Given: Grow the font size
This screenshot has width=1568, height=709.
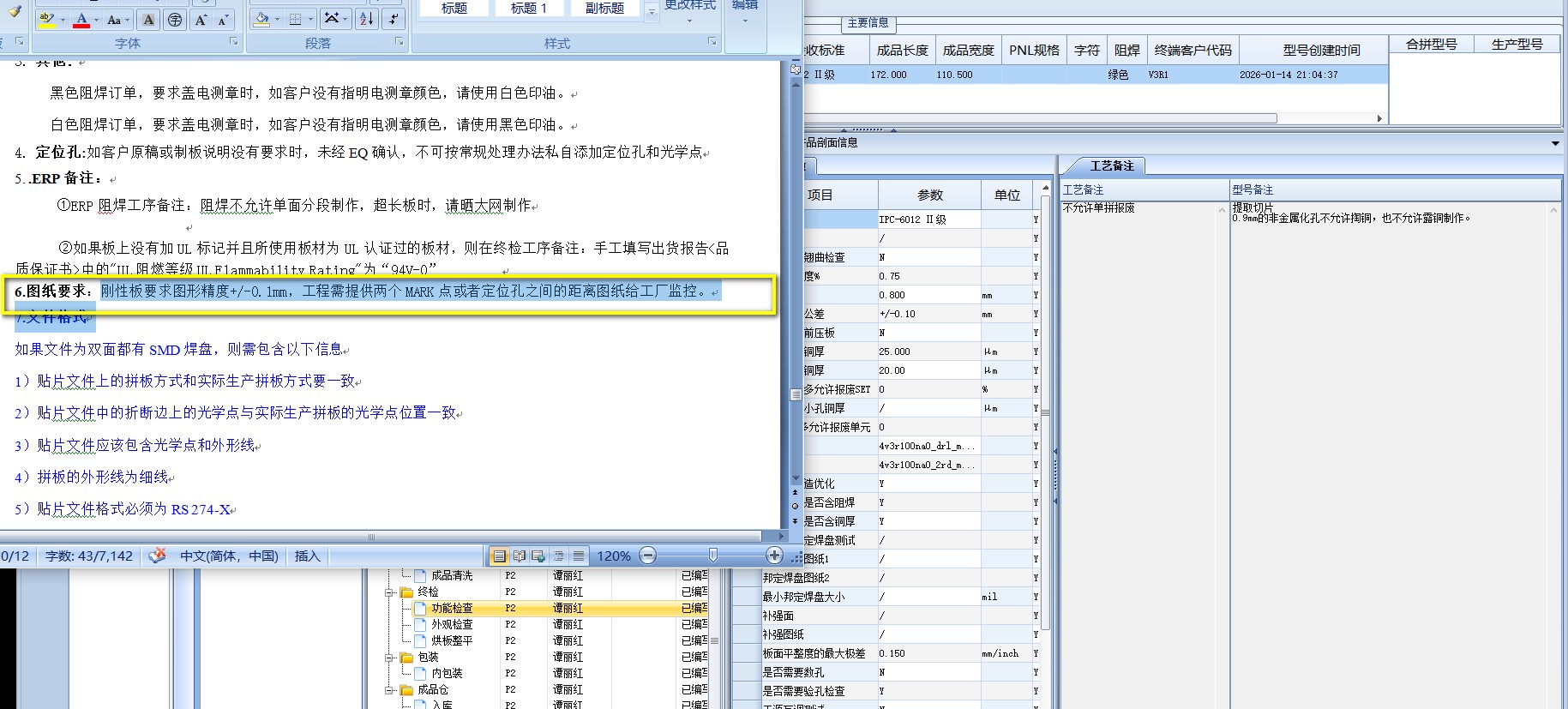Looking at the screenshot, I should (x=201, y=20).
